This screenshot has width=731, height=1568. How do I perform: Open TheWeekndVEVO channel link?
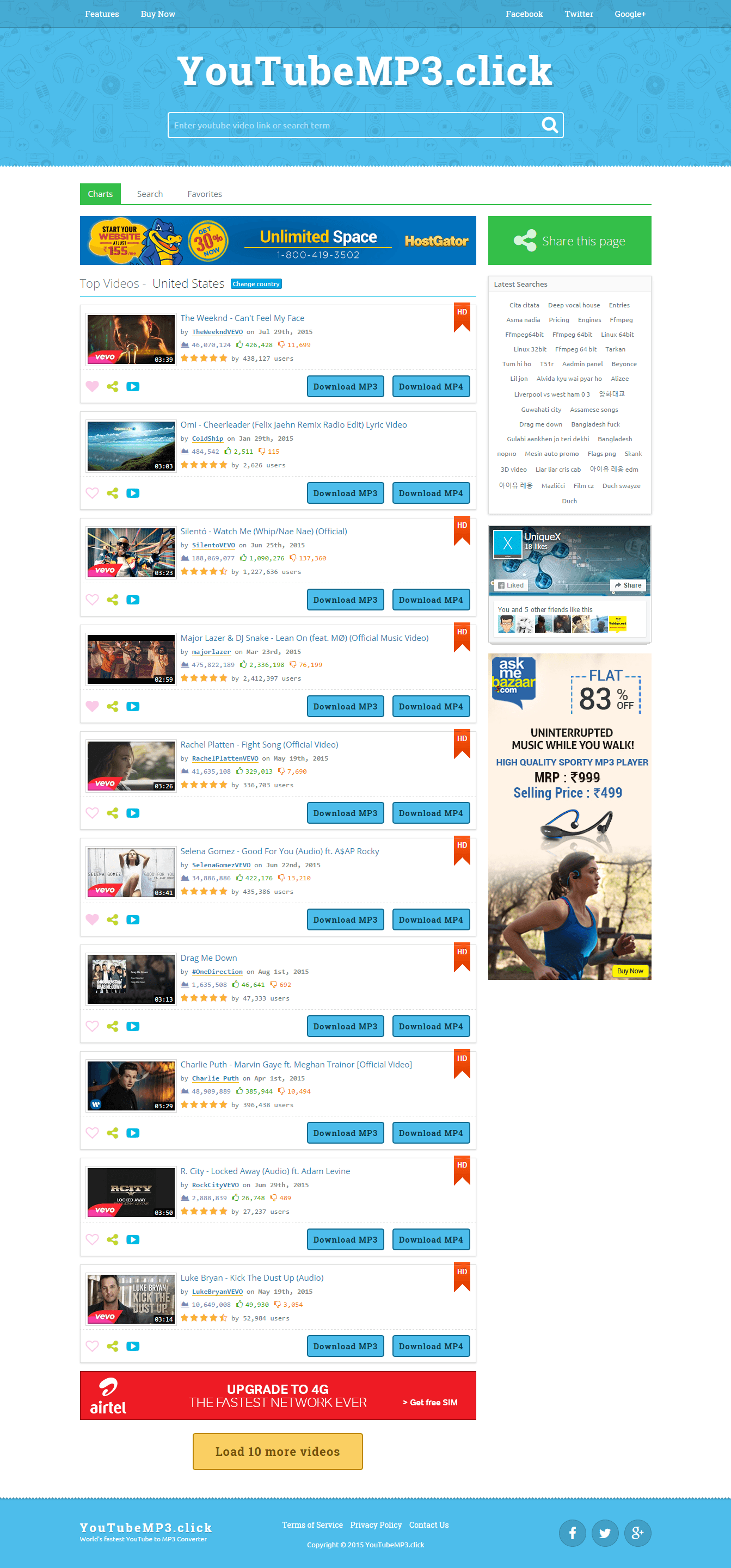coord(218,332)
